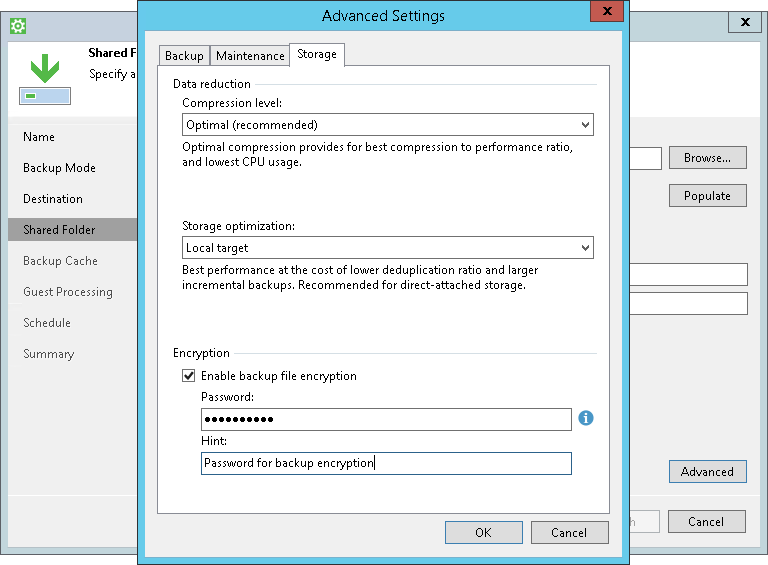Select the Storage tab

coord(317,55)
